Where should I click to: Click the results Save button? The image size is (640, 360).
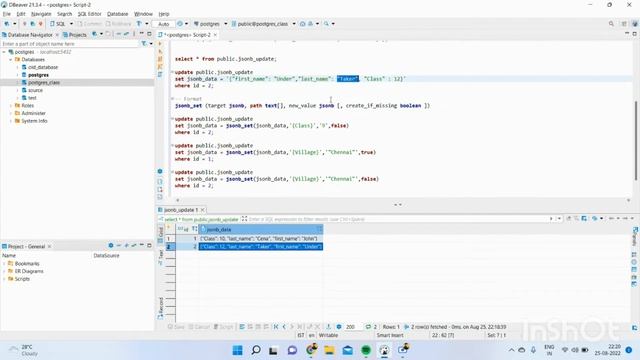[177, 327]
